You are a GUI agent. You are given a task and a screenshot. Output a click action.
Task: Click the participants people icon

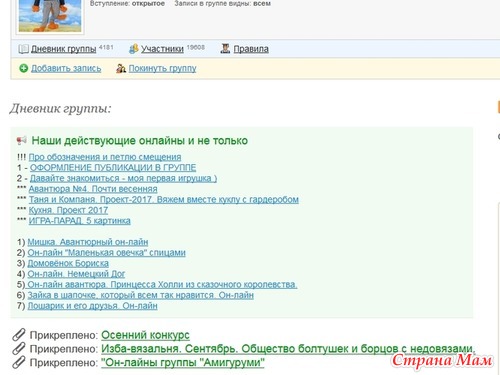133,49
